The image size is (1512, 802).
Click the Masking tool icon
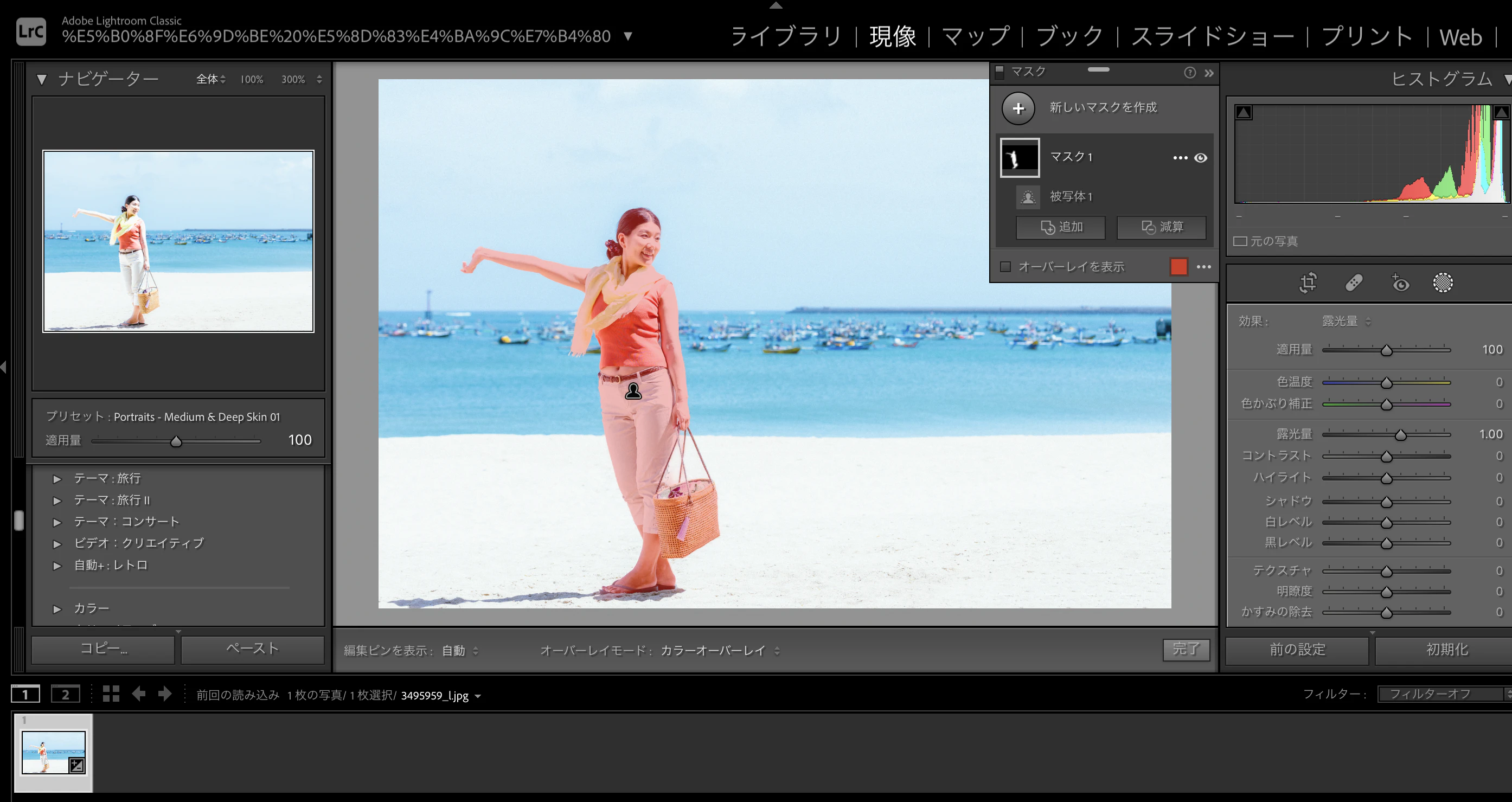click(1442, 283)
